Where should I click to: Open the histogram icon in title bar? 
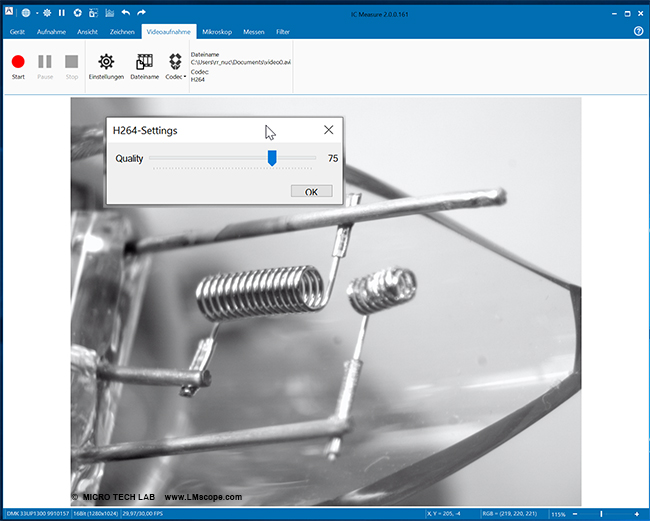107,13
